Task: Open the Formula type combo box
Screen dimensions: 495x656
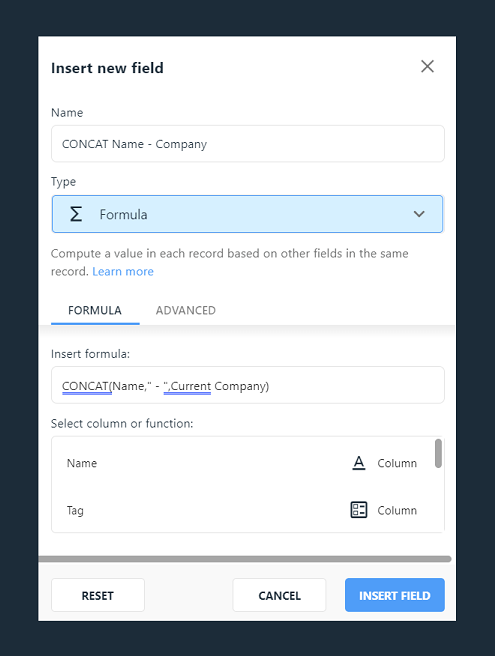Action: coord(247,214)
